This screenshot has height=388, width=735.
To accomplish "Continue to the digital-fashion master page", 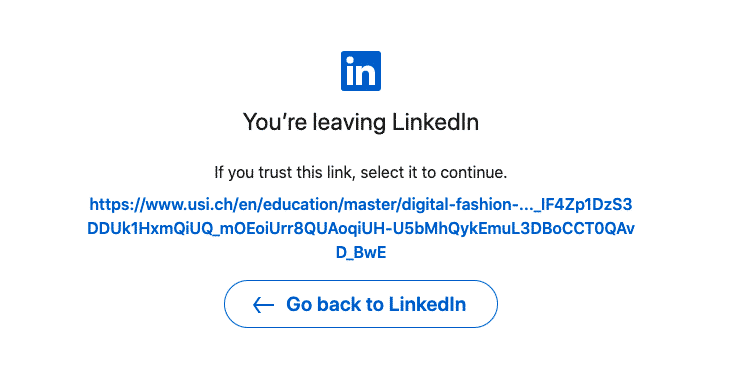I will pos(360,228).
